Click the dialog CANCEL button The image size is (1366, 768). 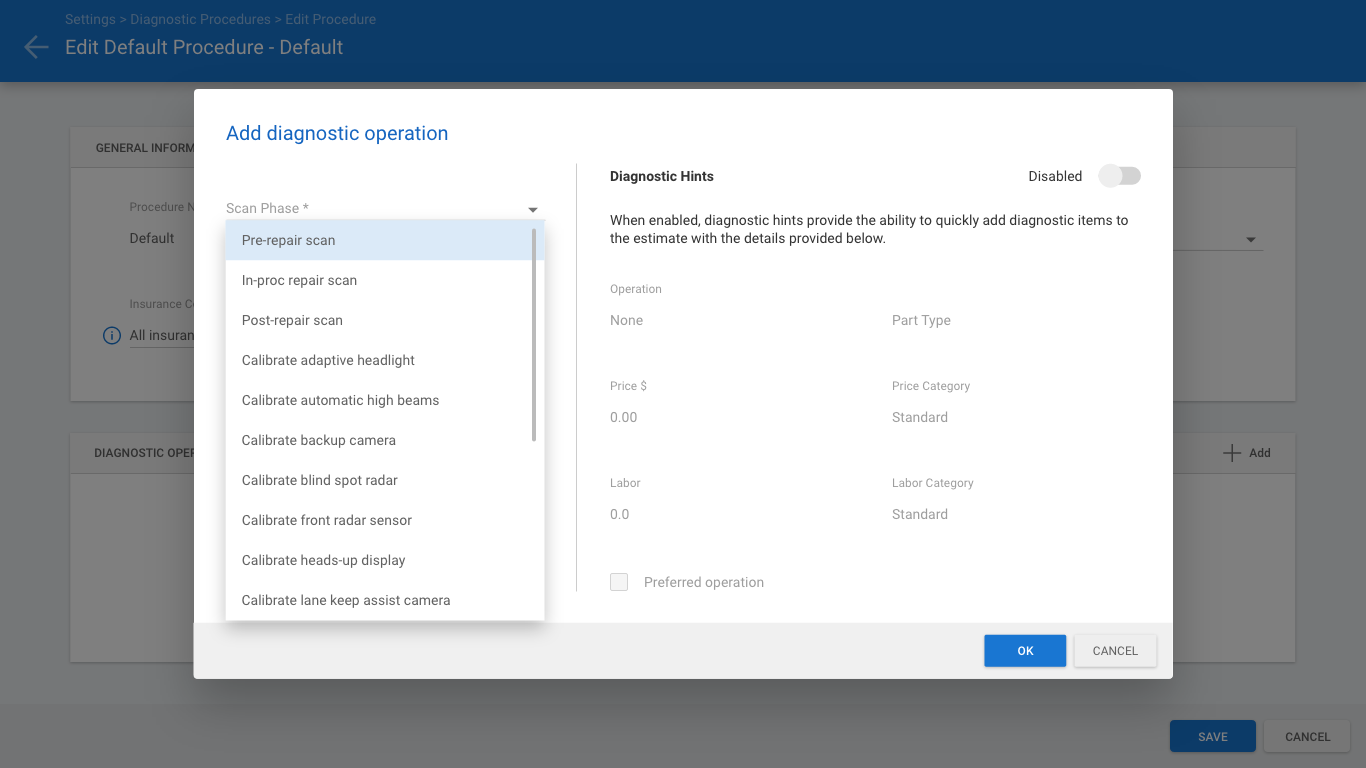(1115, 651)
